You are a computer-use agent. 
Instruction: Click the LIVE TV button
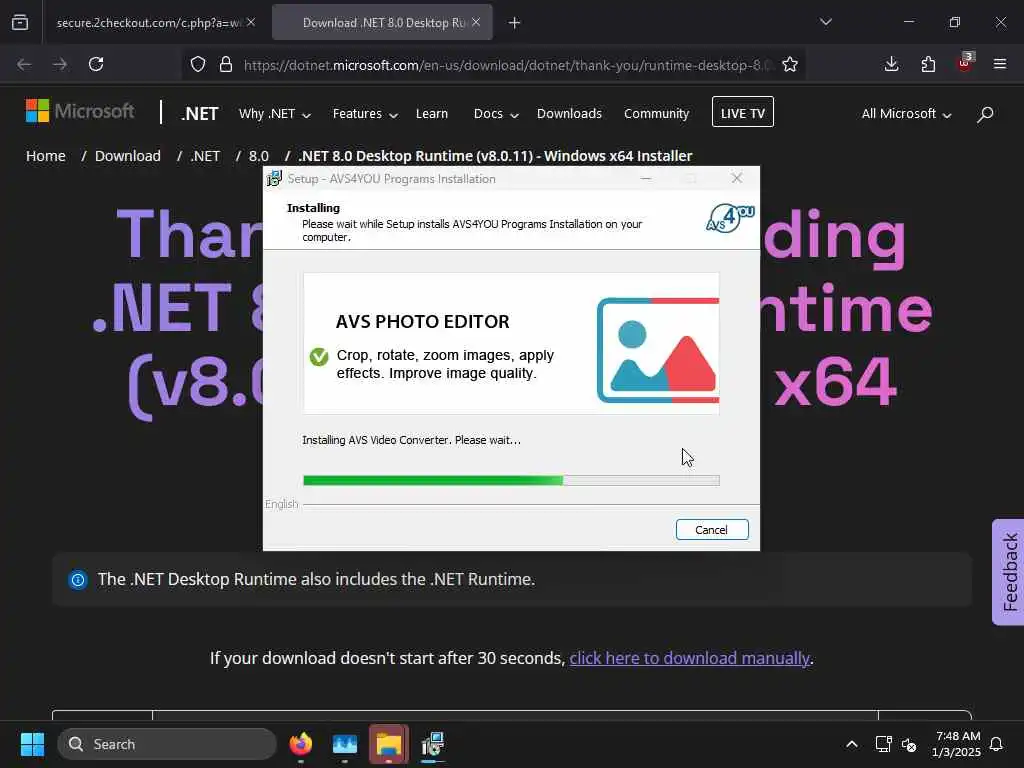click(x=743, y=112)
